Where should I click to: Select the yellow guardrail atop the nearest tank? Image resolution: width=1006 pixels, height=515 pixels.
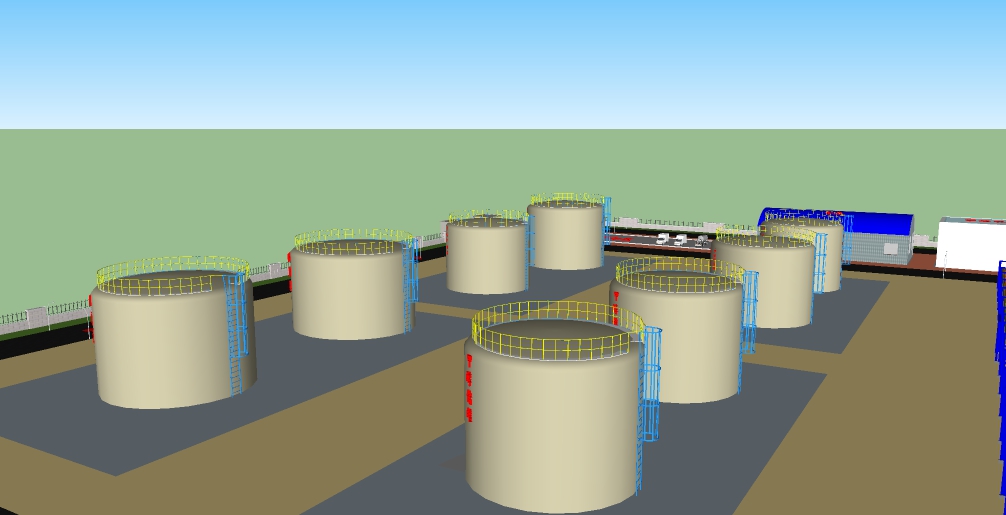coord(558,330)
